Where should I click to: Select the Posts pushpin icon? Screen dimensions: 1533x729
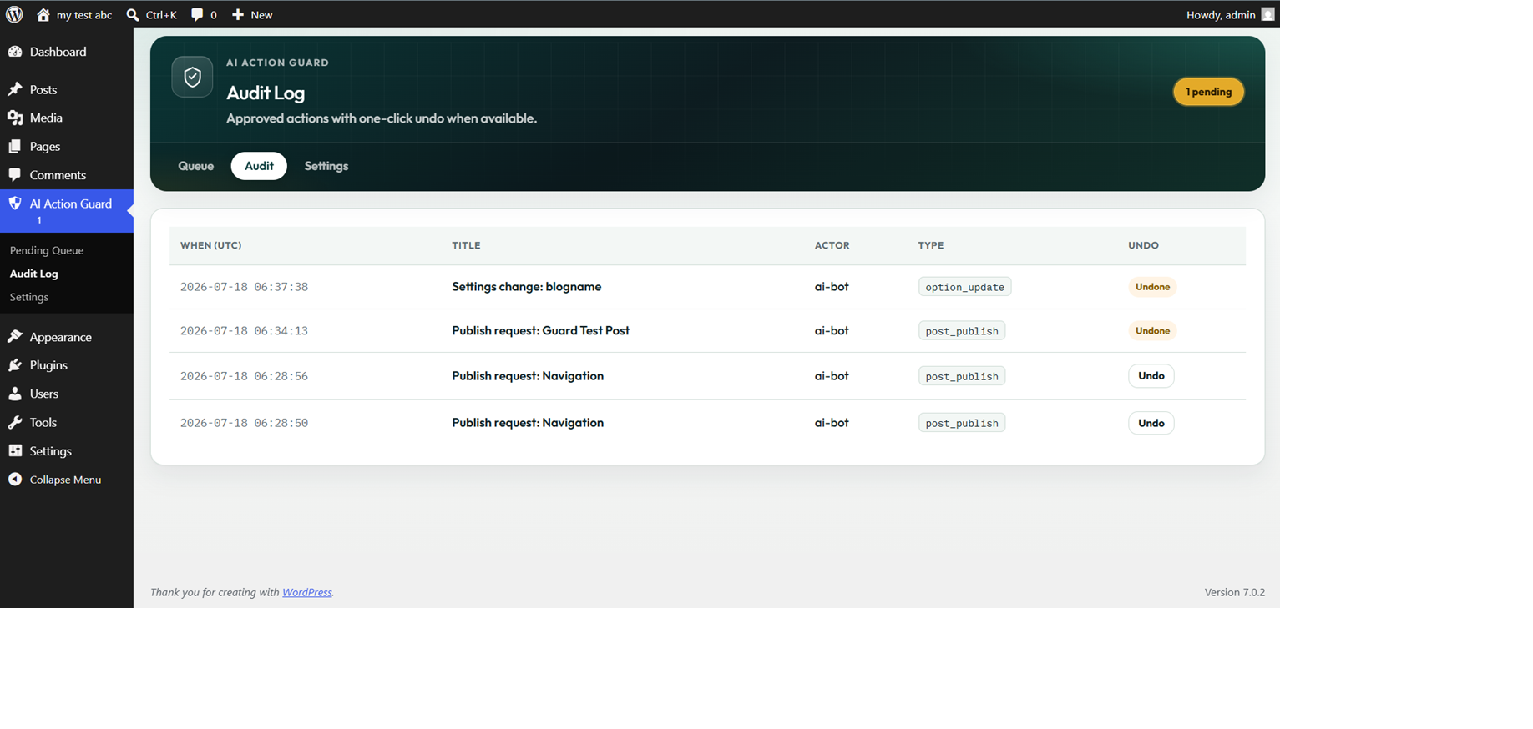15,90
